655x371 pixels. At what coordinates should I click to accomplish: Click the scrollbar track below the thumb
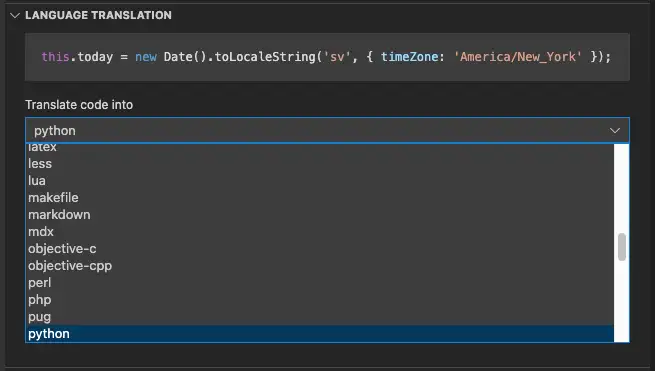(622, 301)
